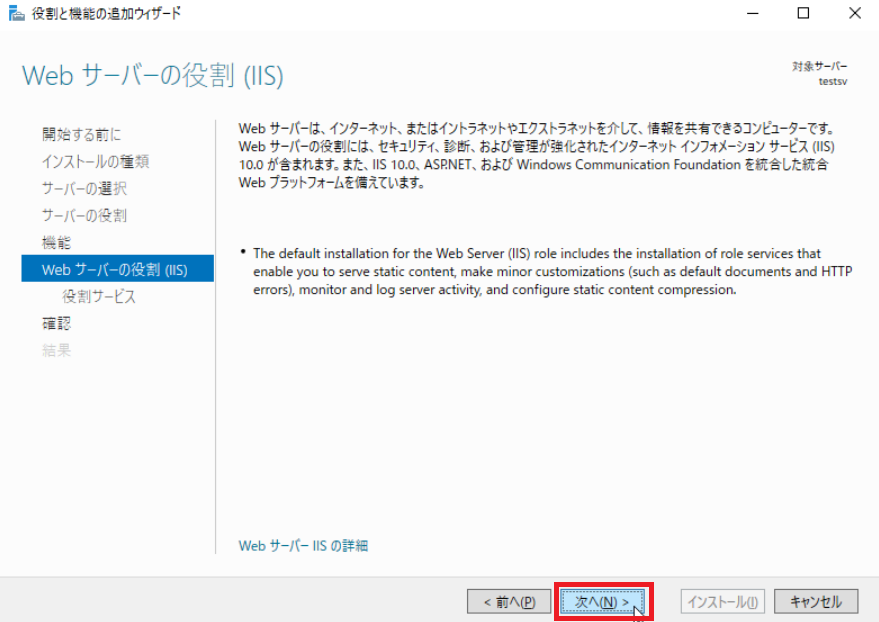Click the testsv server name
Viewport: 879px width, 622px height.
click(x=832, y=81)
